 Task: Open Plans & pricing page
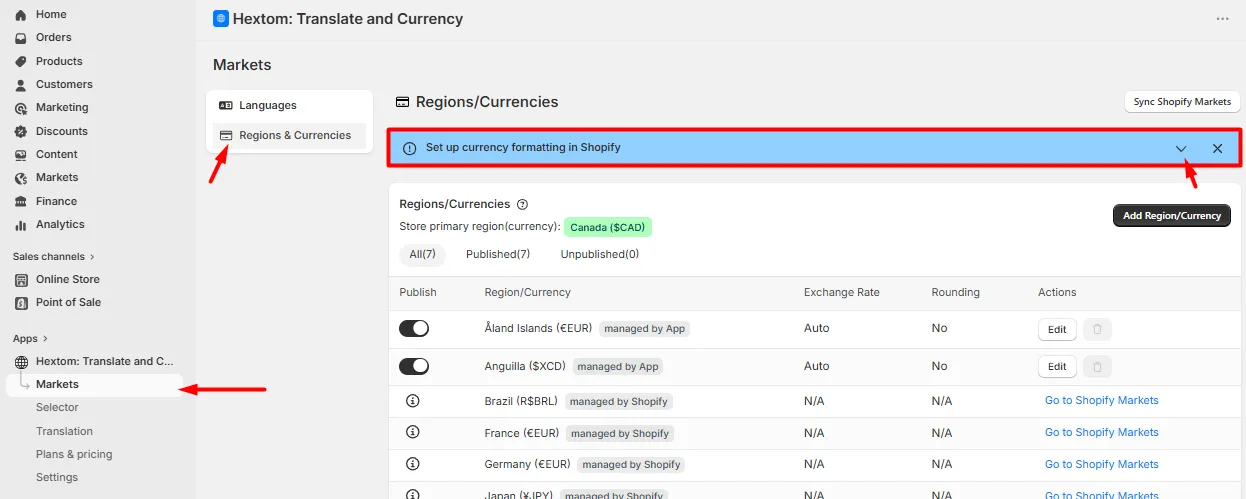(x=74, y=455)
